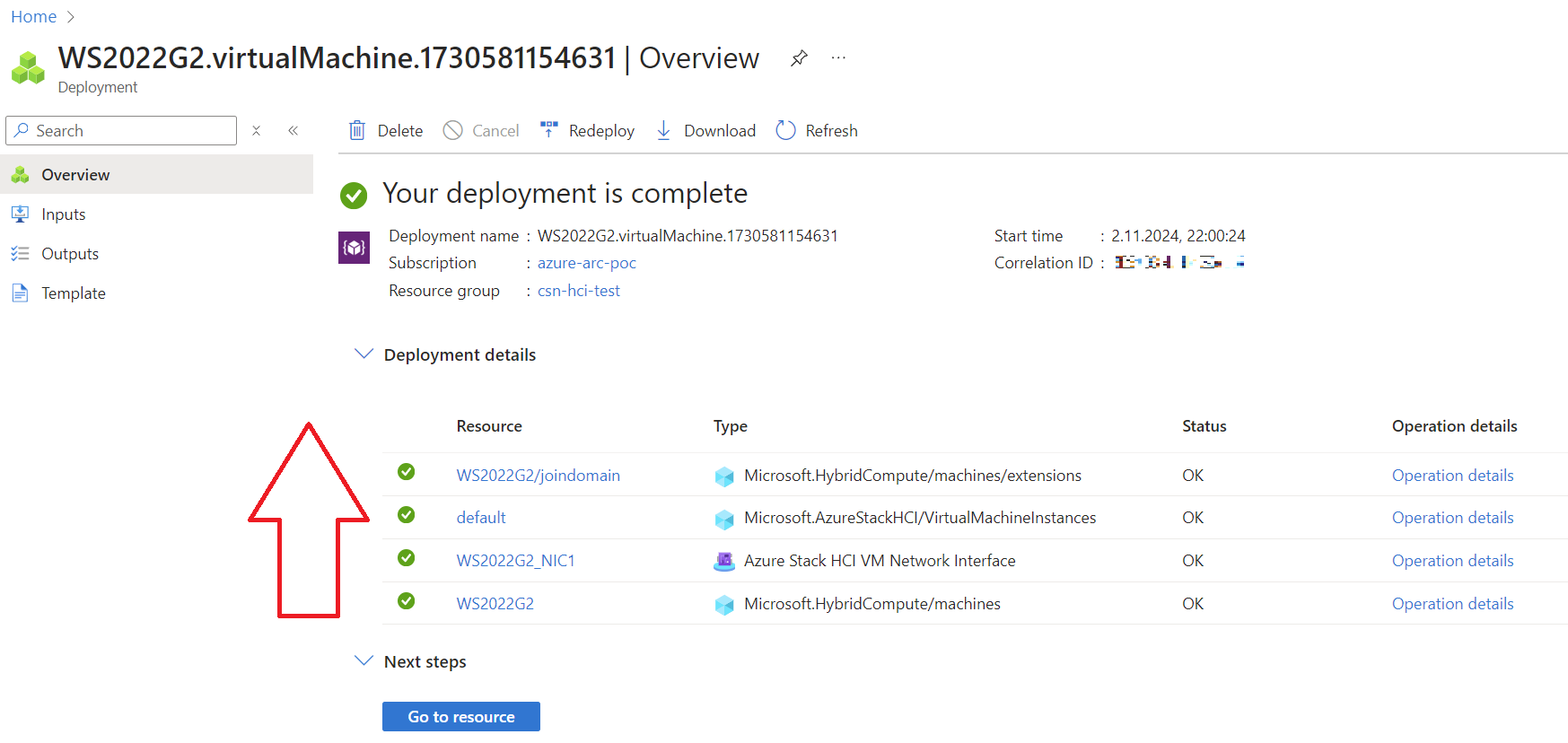1568x743 pixels.
Task: Click the Redeploy label in the toolbar
Action: (601, 131)
